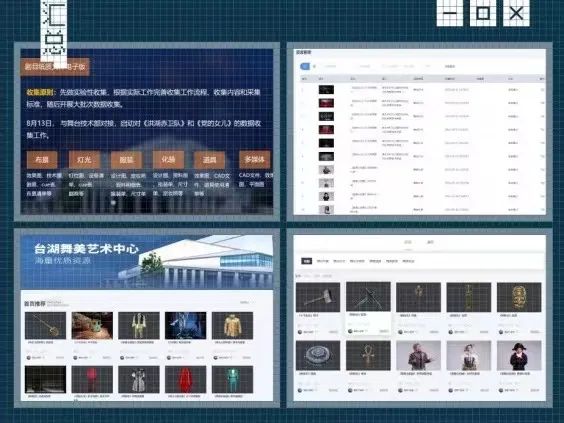Choose the 化妆 orange button

click(168, 159)
